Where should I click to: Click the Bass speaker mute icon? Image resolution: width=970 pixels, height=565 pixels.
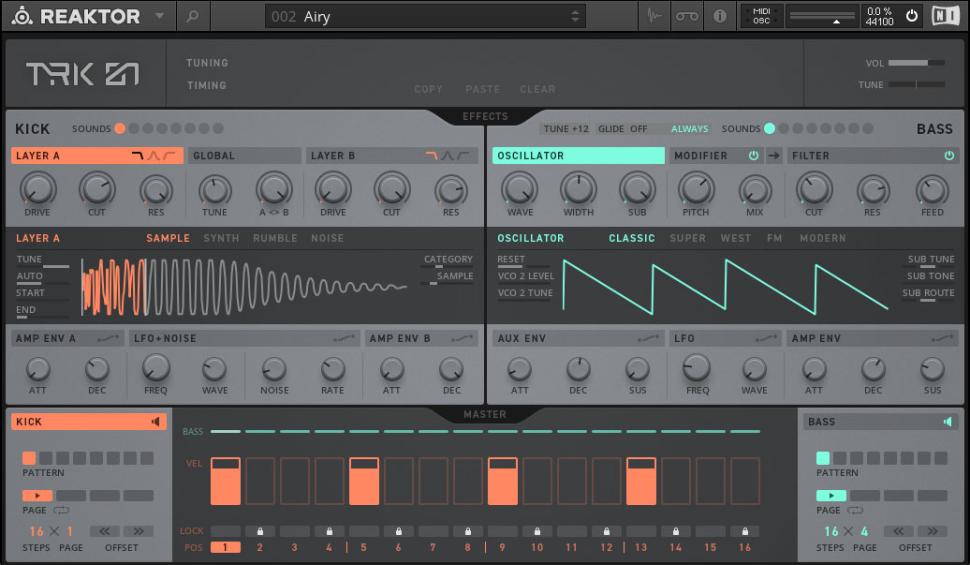948,422
